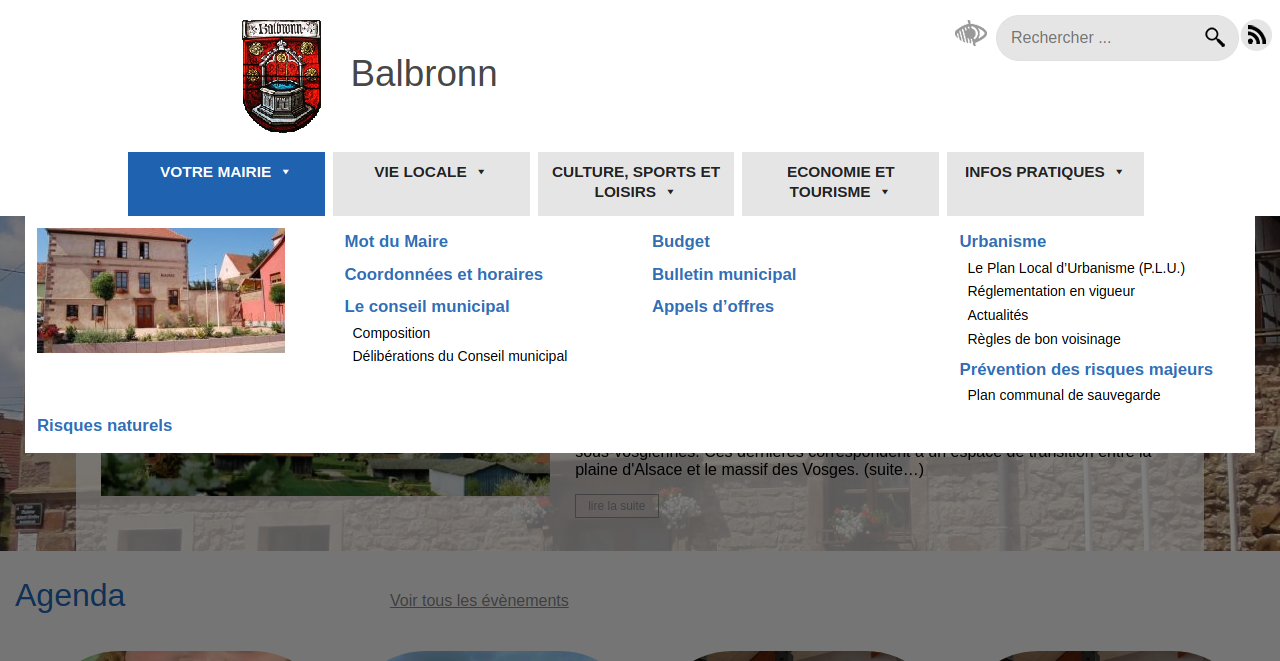
Task: Open Appels d'offres
Action: point(713,306)
